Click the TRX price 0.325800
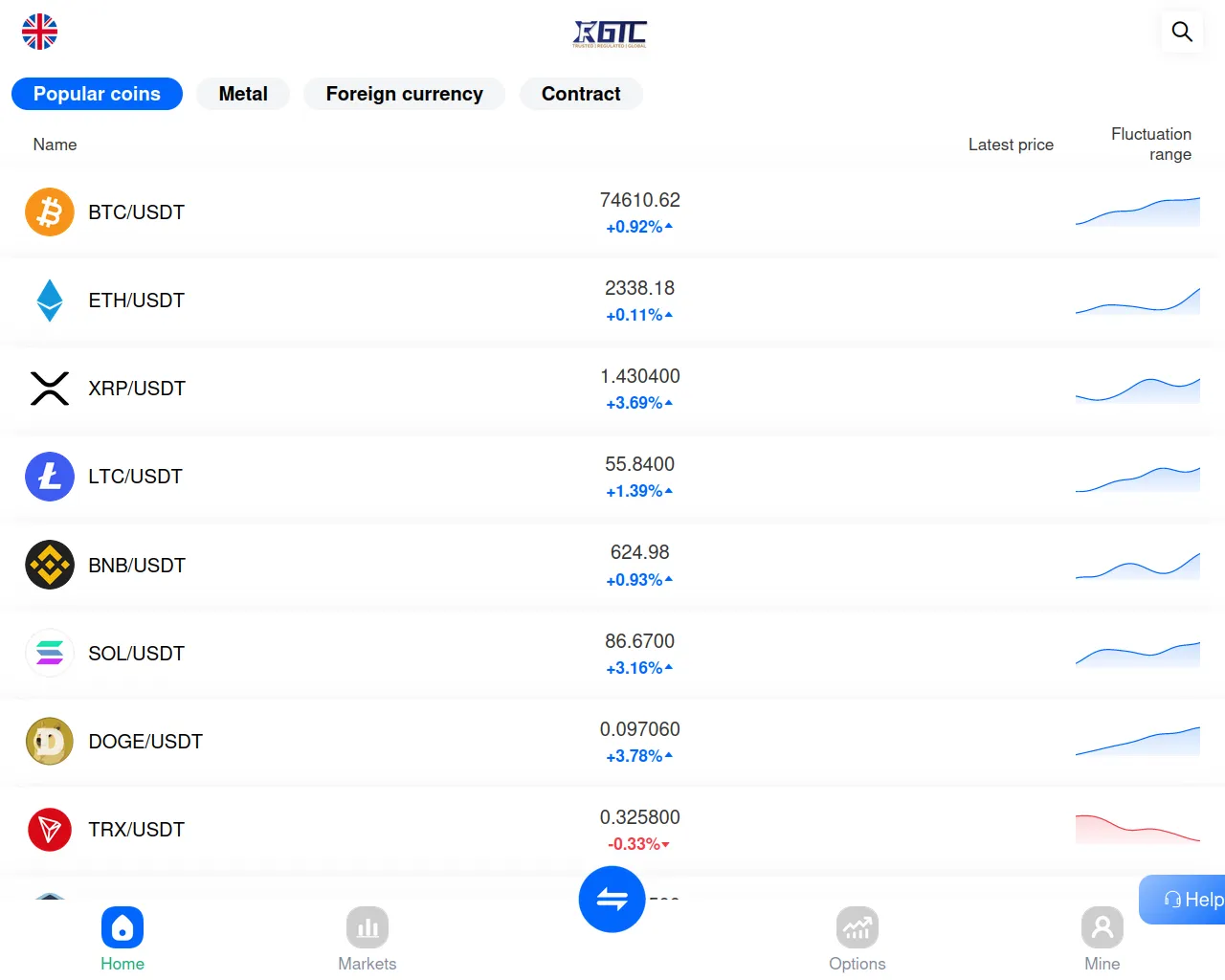Screen dimensions: 1225x980 (640, 817)
